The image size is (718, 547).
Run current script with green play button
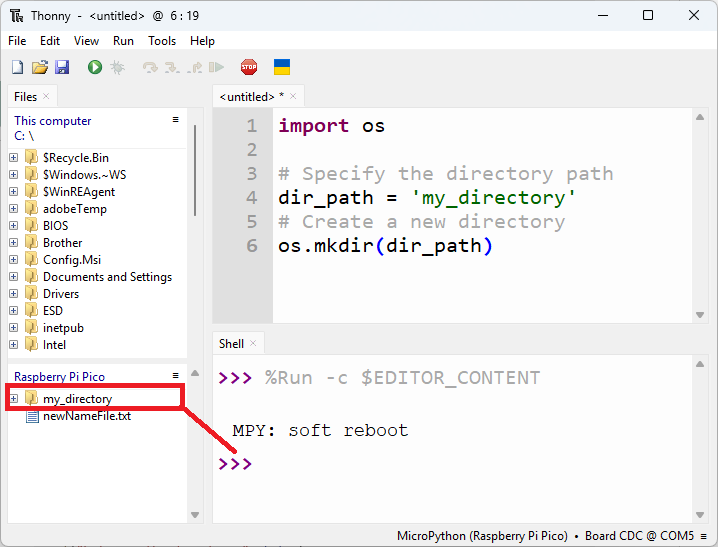[95, 67]
